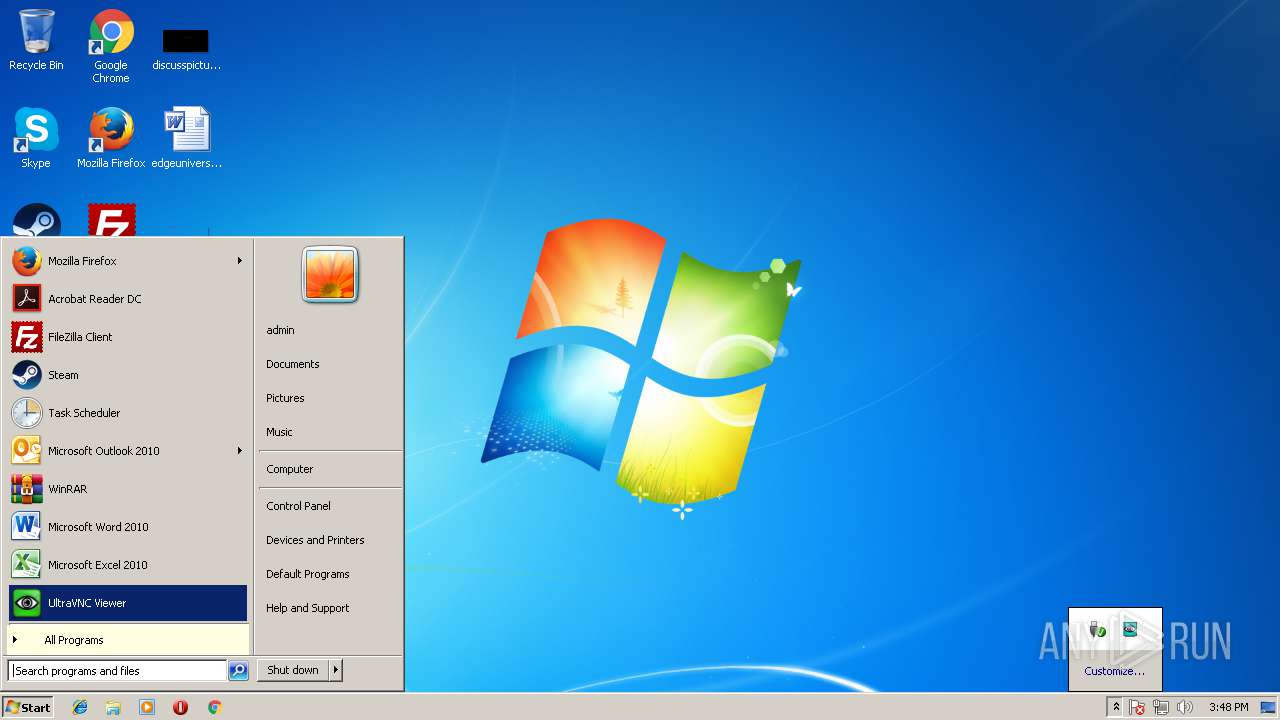This screenshot has height=720, width=1280.
Task: Click Safely Remove Hardware tray icon
Action: [x=1098, y=629]
